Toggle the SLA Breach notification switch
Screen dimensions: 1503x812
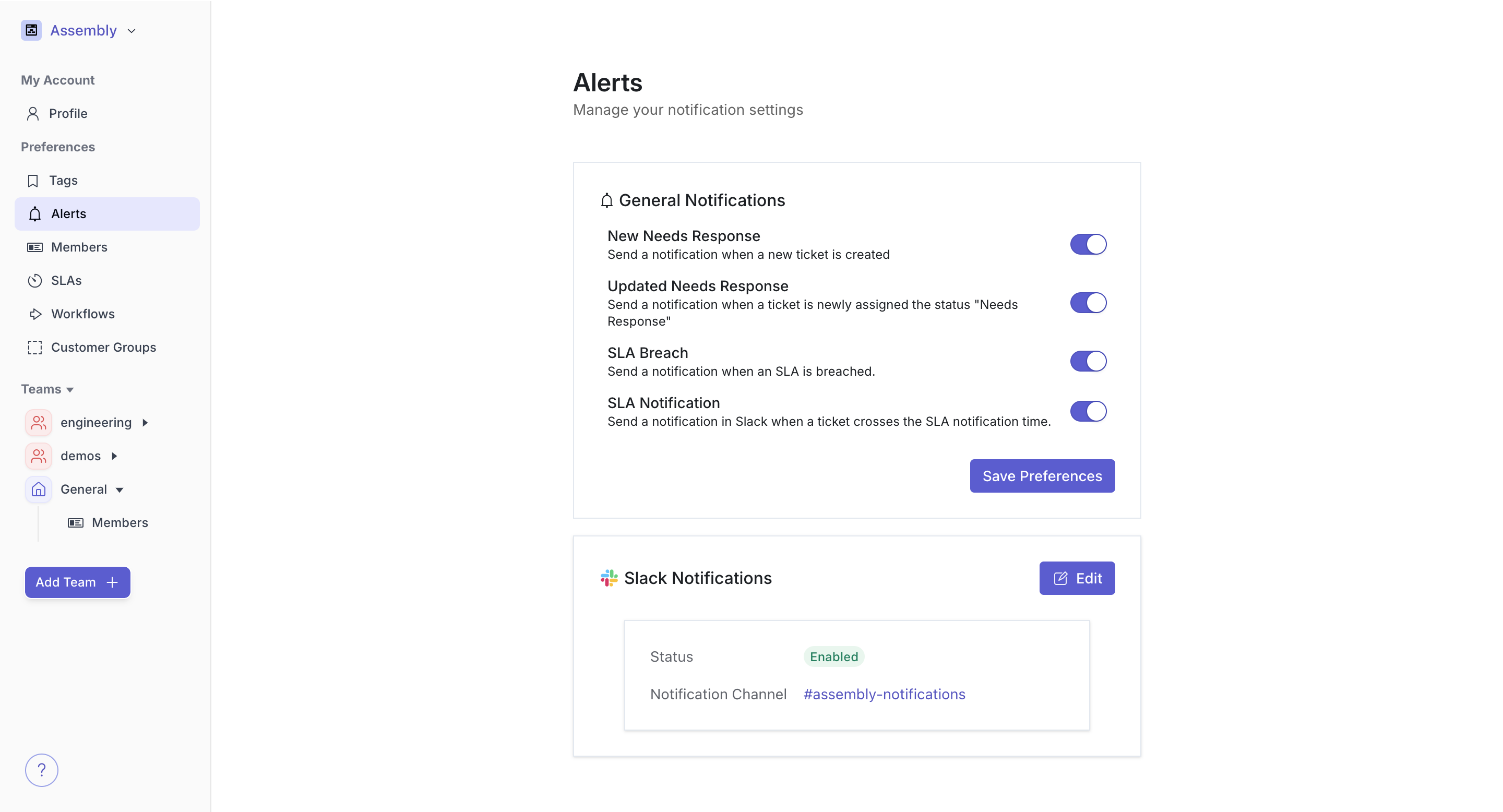1088,361
